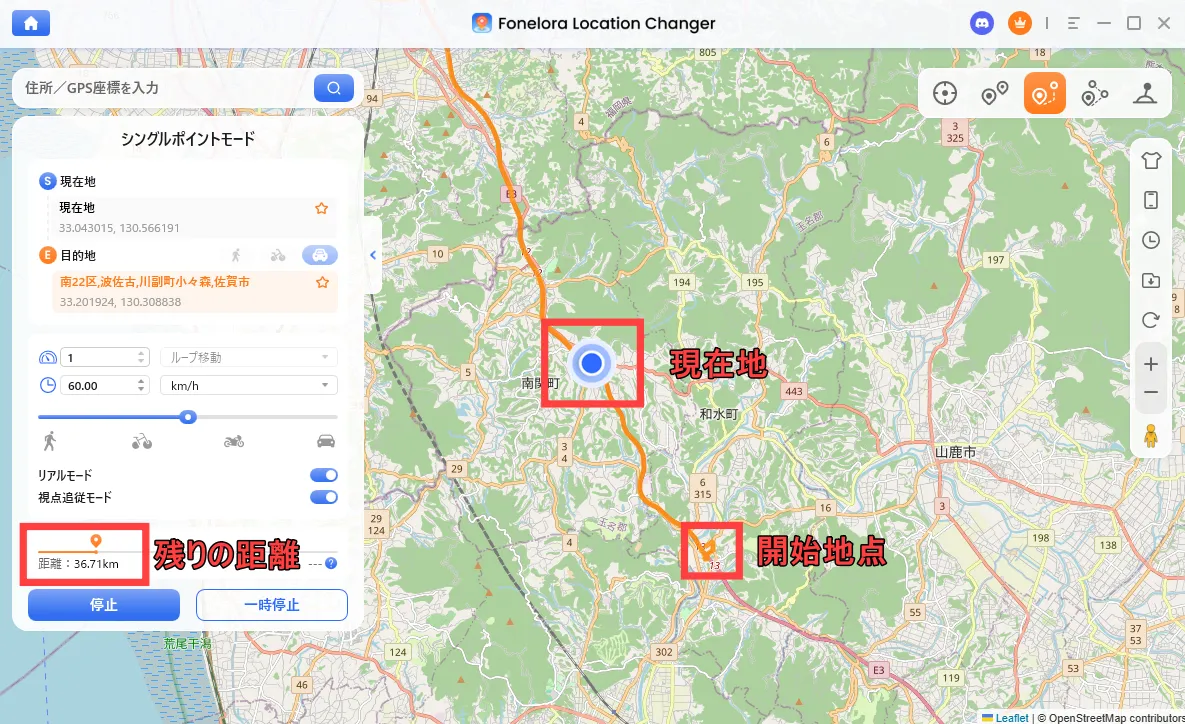The width and height of the screenshot is (1185, 724).
Task: Click destination address 南22区,波佐古 text
Action: [x=155, y=282]
